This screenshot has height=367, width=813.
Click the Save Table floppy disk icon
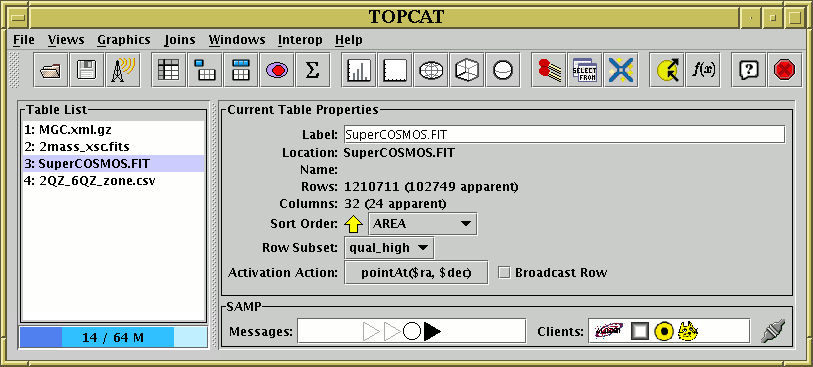[x=87, y=70]
